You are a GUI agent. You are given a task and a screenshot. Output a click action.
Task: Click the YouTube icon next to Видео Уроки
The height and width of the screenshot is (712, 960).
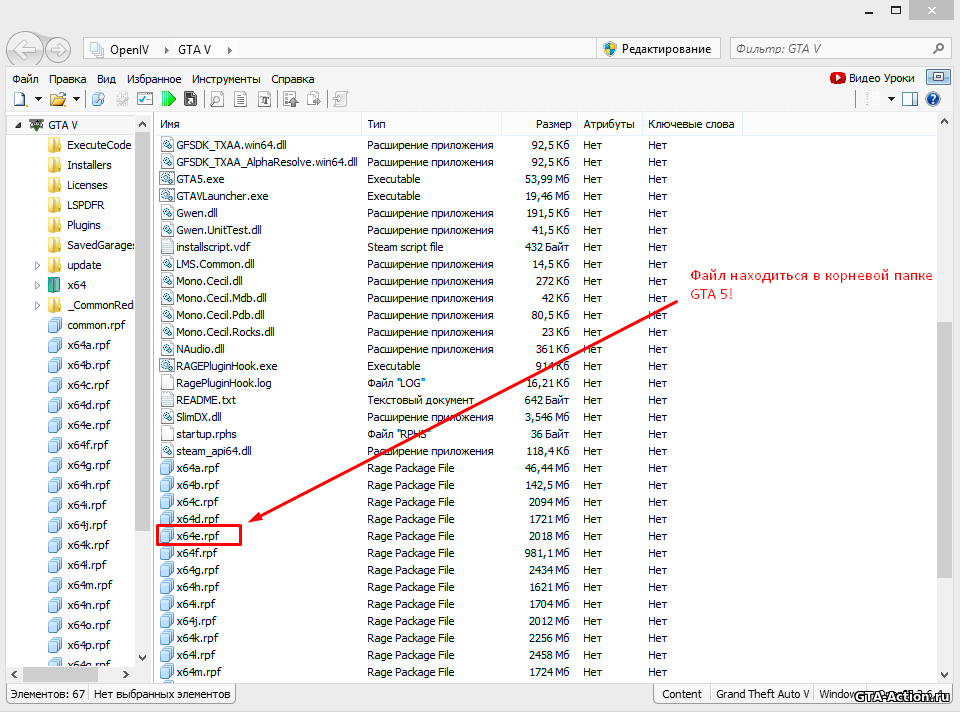click(838, 78)
